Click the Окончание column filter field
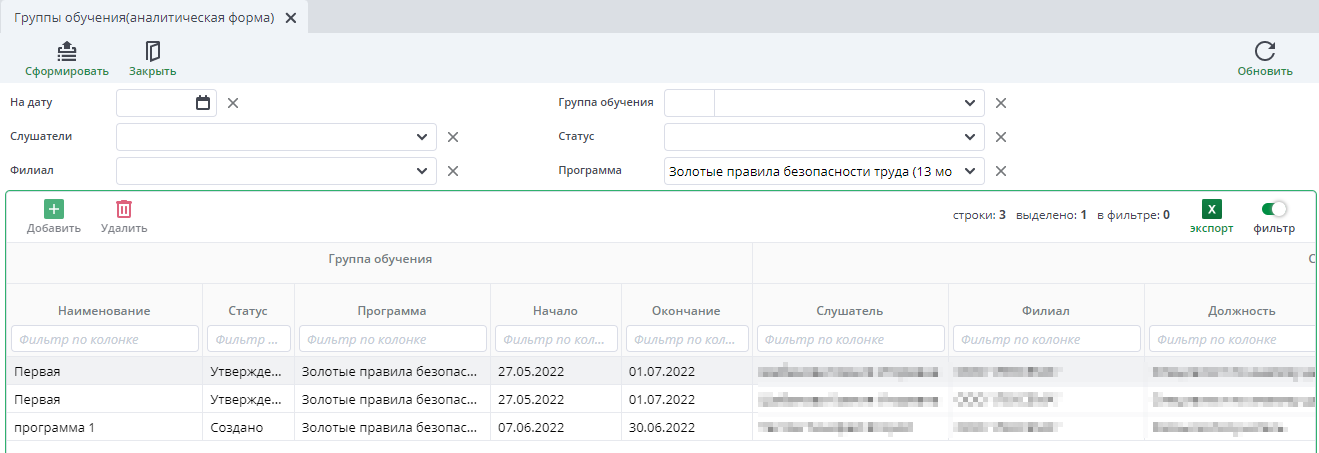 point(686,339)
